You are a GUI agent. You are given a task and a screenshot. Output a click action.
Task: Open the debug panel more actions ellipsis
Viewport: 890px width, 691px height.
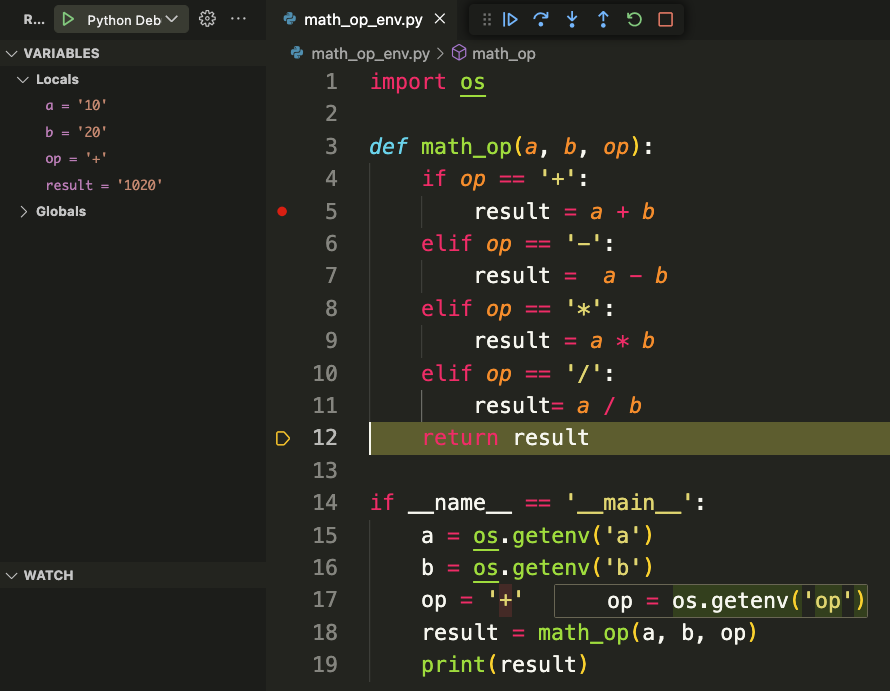click(238, 19)
